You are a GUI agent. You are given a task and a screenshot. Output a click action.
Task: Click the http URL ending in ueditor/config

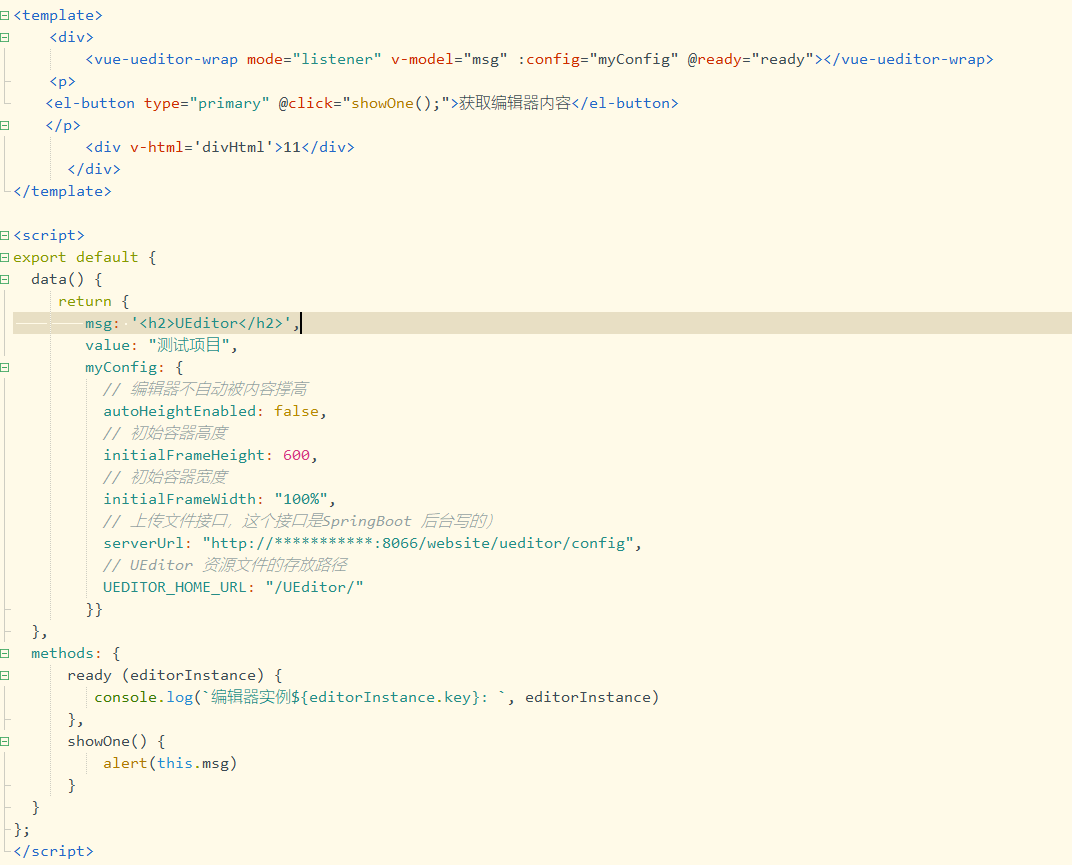coord(418,543)
